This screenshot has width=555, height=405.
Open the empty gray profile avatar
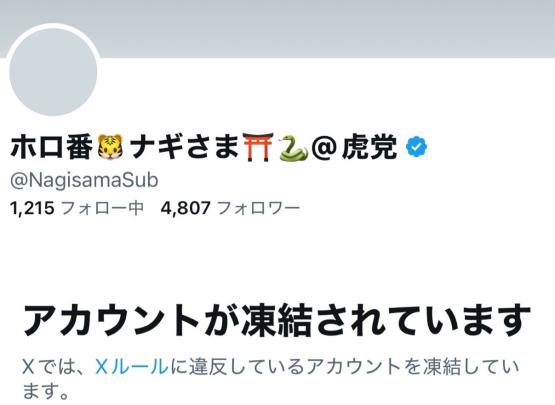click(53, 71)
